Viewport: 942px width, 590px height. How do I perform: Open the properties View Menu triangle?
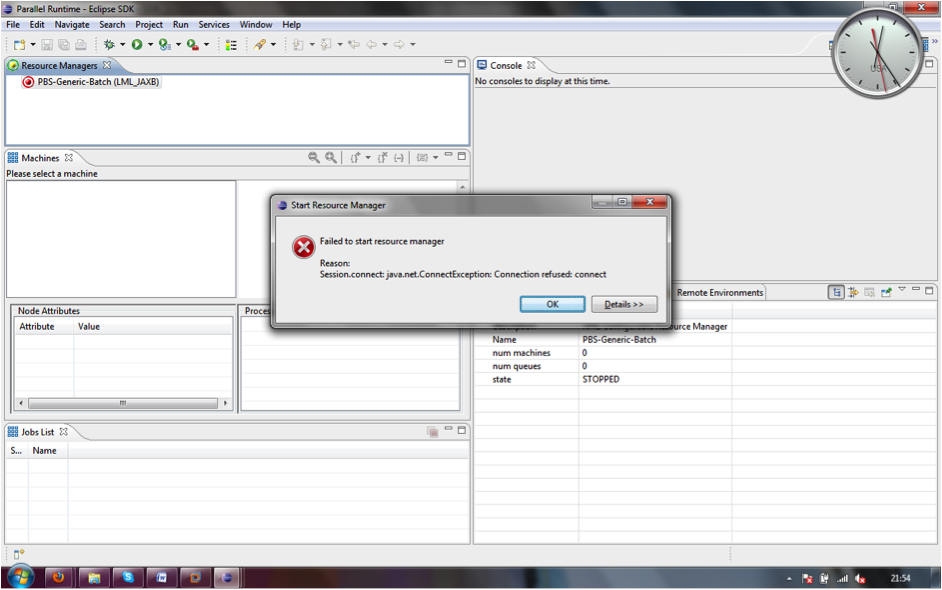pos(902,290)
